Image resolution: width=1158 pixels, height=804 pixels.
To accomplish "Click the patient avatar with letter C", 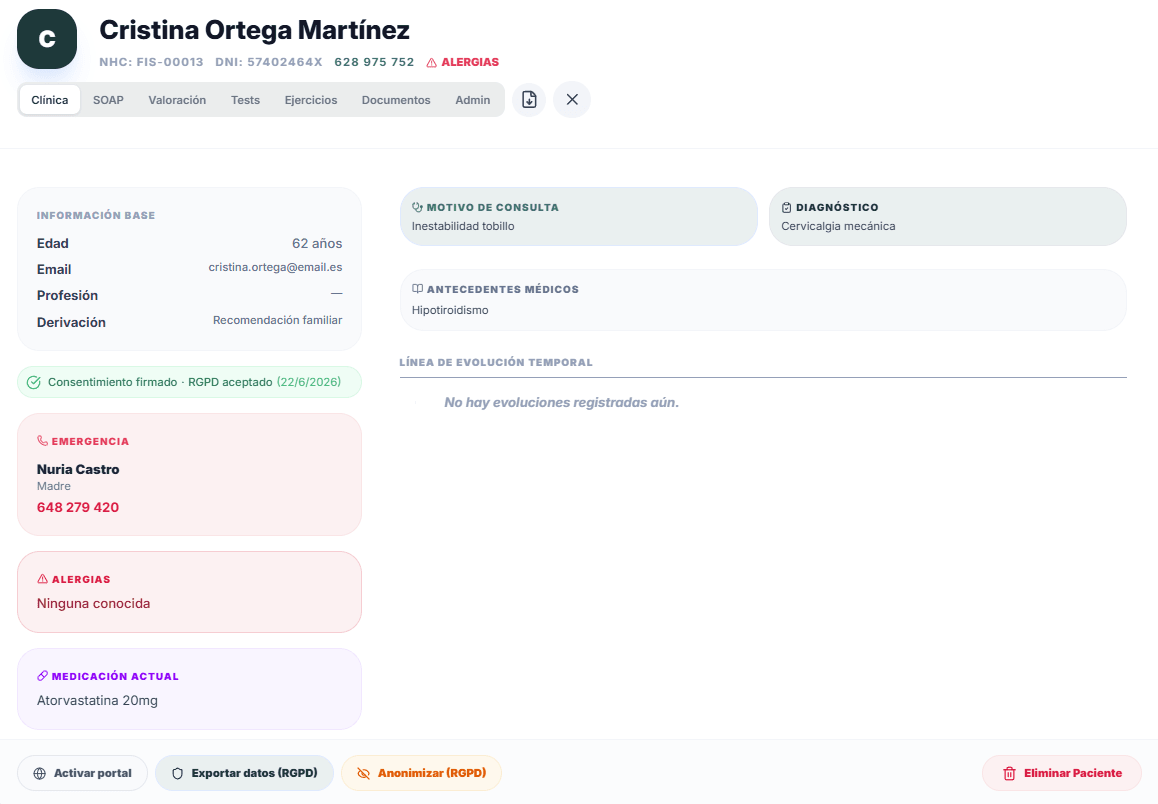I will 47,39.
